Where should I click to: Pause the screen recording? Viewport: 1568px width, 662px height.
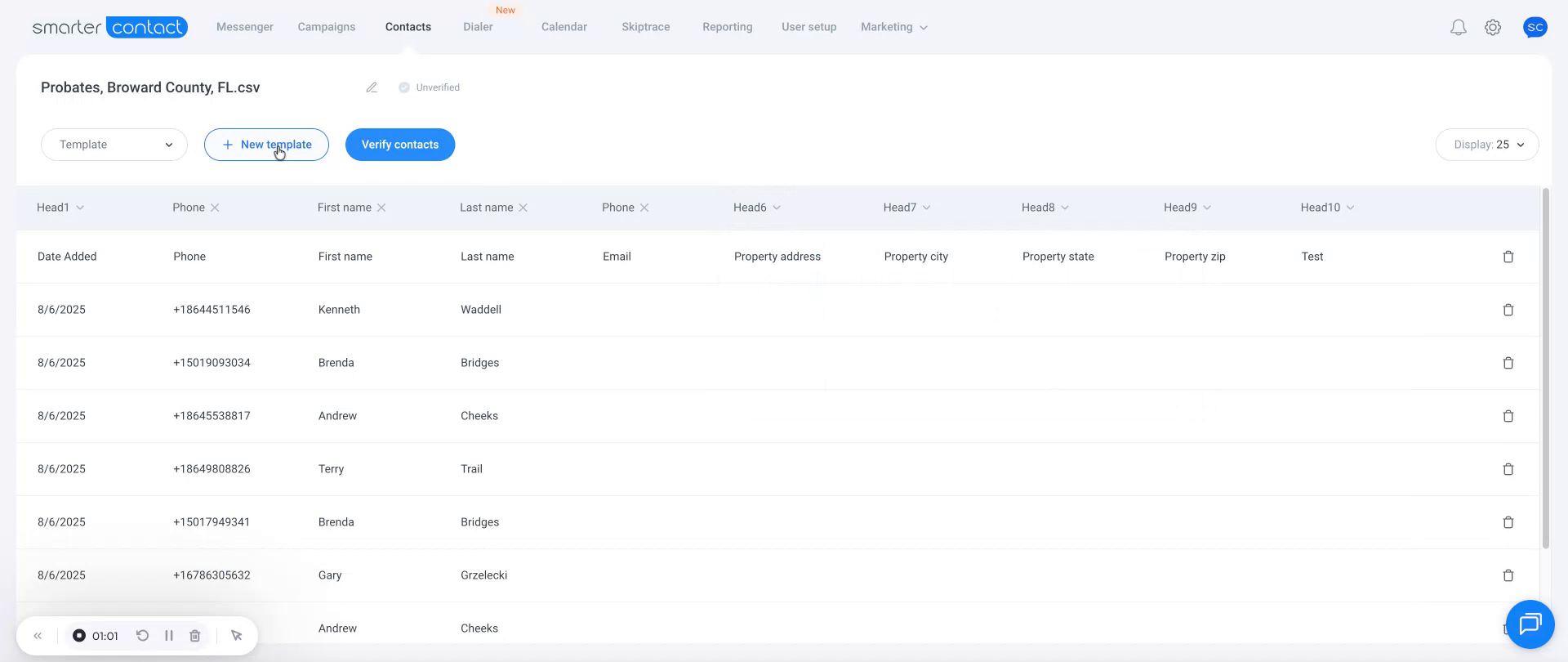169,636
